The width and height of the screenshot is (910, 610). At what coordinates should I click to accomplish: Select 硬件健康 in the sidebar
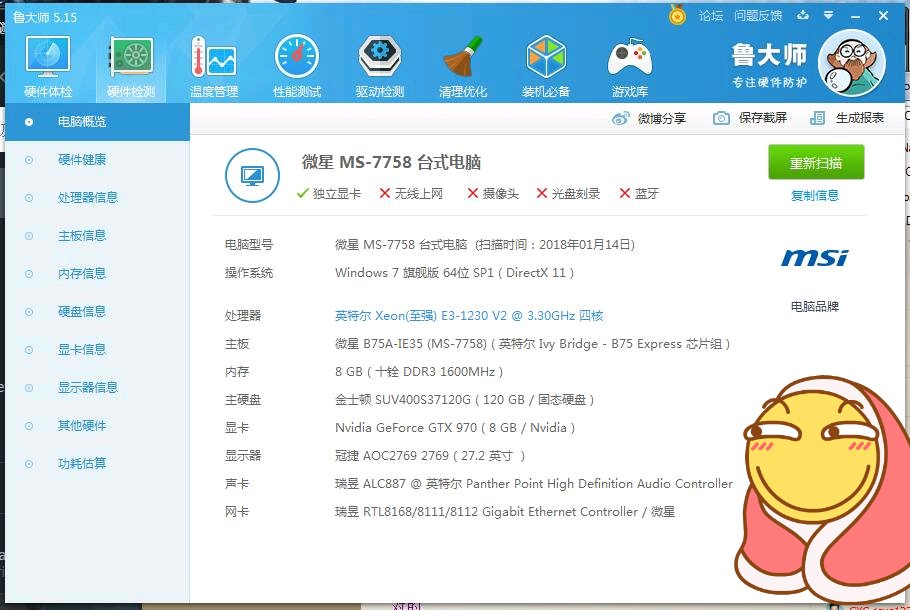click(98, 160)
